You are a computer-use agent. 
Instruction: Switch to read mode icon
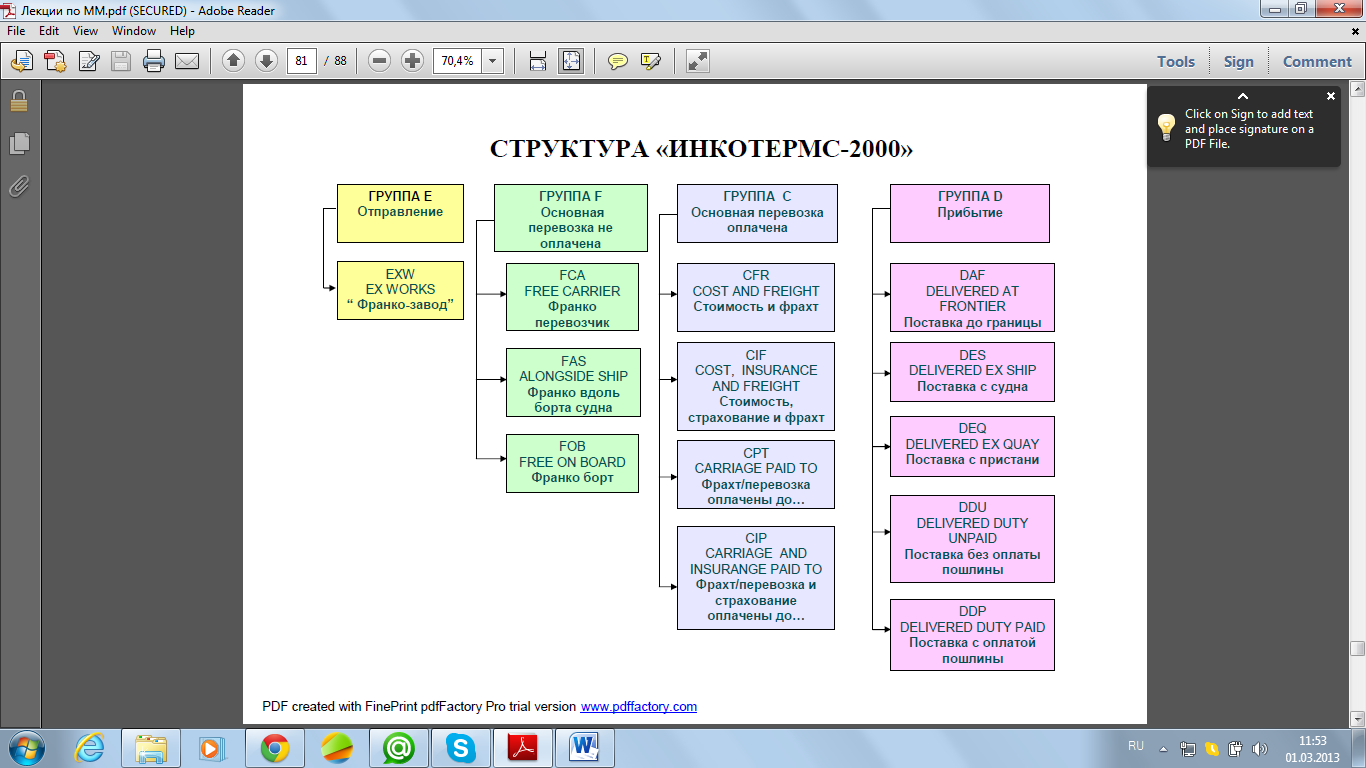tap(698, 61)
